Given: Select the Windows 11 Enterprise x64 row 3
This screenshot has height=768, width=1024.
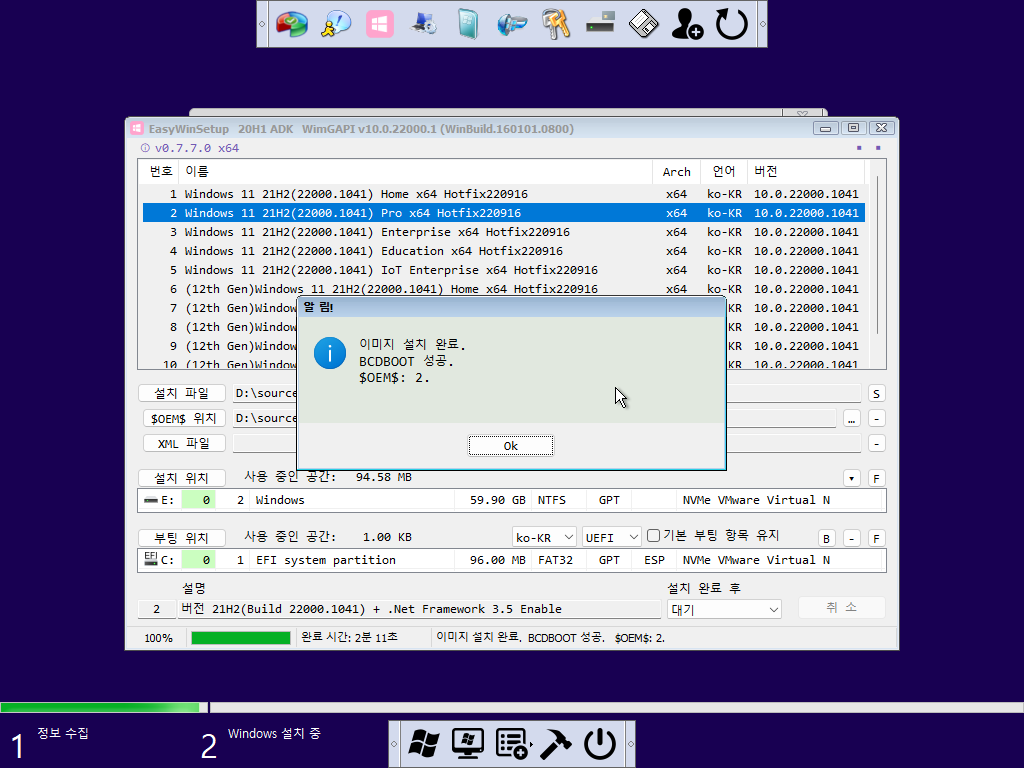Looking at the screenshot, I should click(504, 232).
